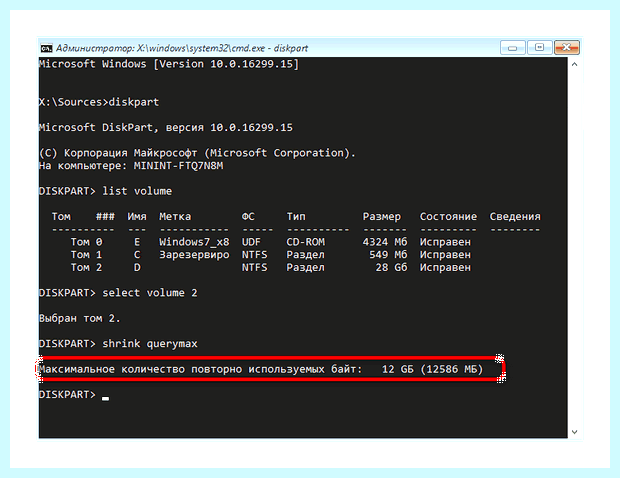
Task: Click 'Исправен' status in the Том 0 row
Action: (445, 242)
